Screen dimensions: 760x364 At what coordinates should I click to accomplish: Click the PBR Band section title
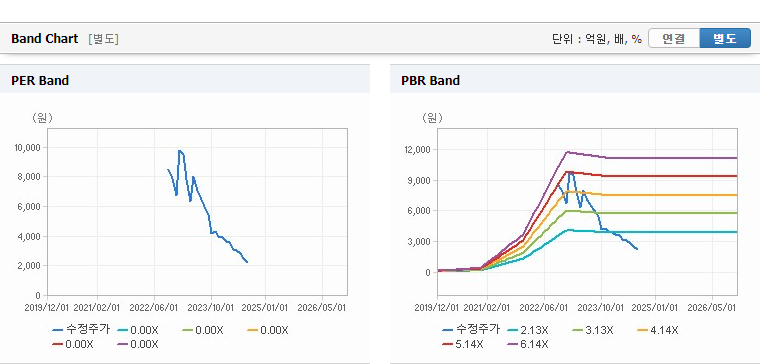(430, 80)
